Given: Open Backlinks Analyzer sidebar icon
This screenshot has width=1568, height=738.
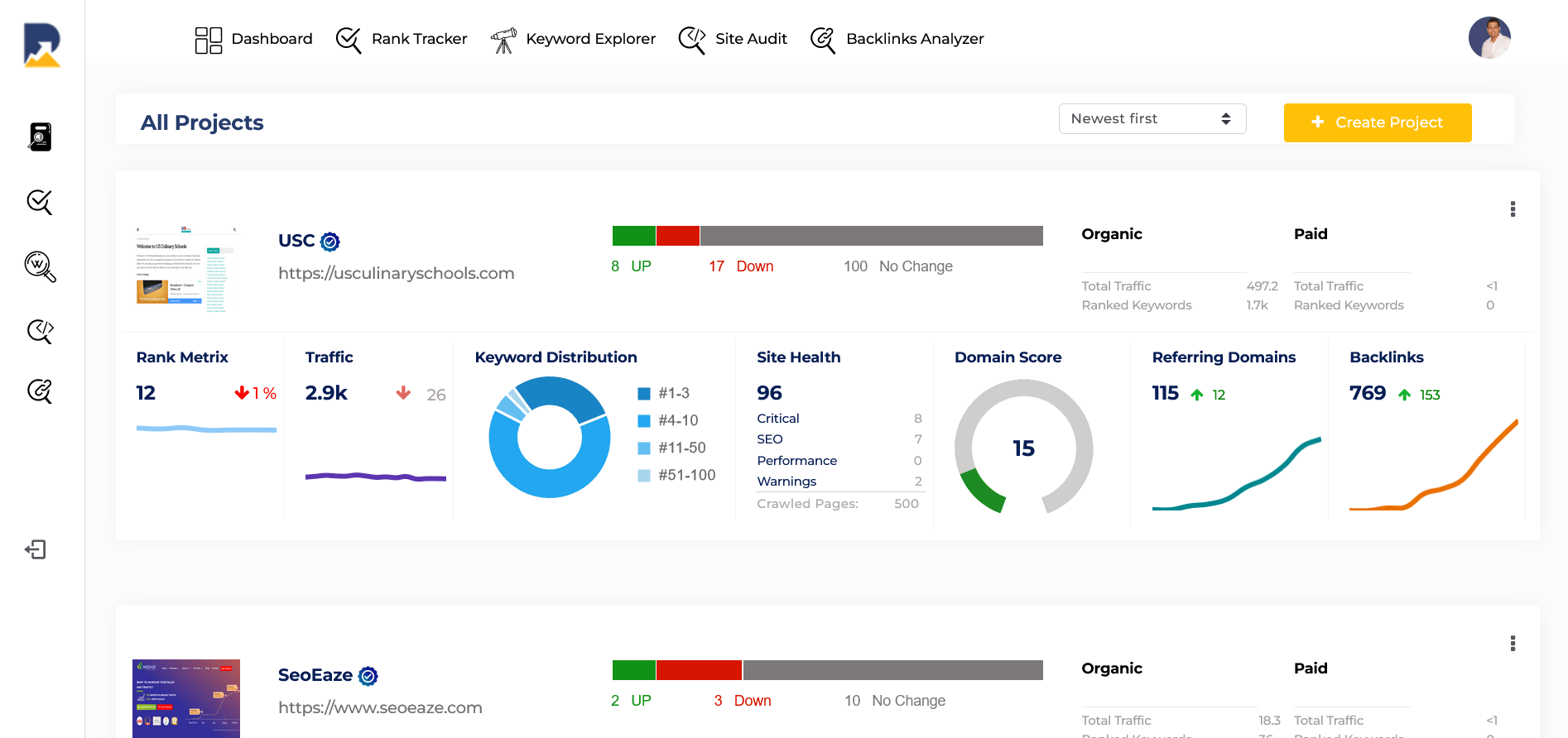Looking at the screenshot, I should pos(40,391).
